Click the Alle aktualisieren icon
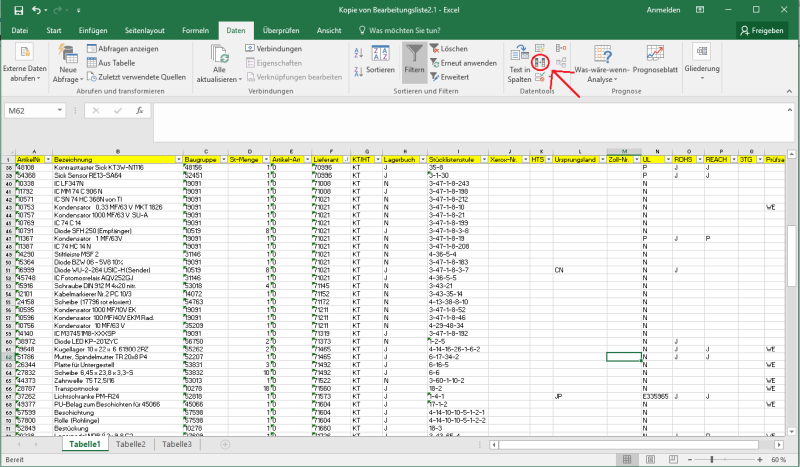800x467 pixels. pyautogui.click(x=219, y=55)
